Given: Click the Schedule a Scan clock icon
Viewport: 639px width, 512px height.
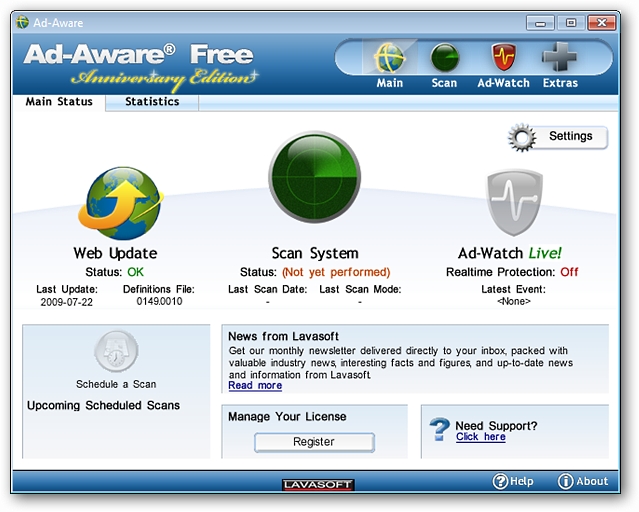Looking at the screenshot, I should pos(116,351).
